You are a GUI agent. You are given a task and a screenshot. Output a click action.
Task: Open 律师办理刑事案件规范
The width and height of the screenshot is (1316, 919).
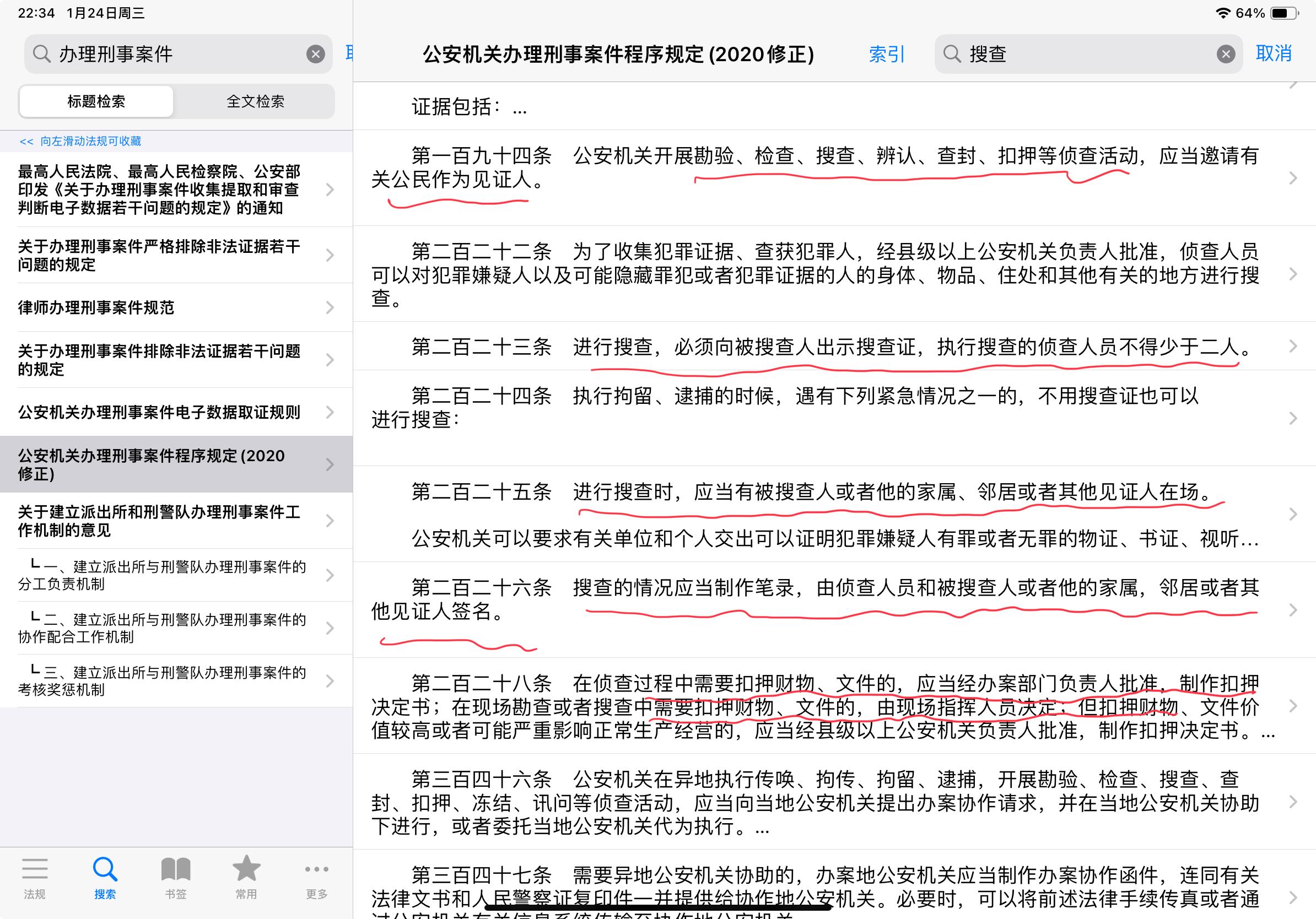pos(176,307)
